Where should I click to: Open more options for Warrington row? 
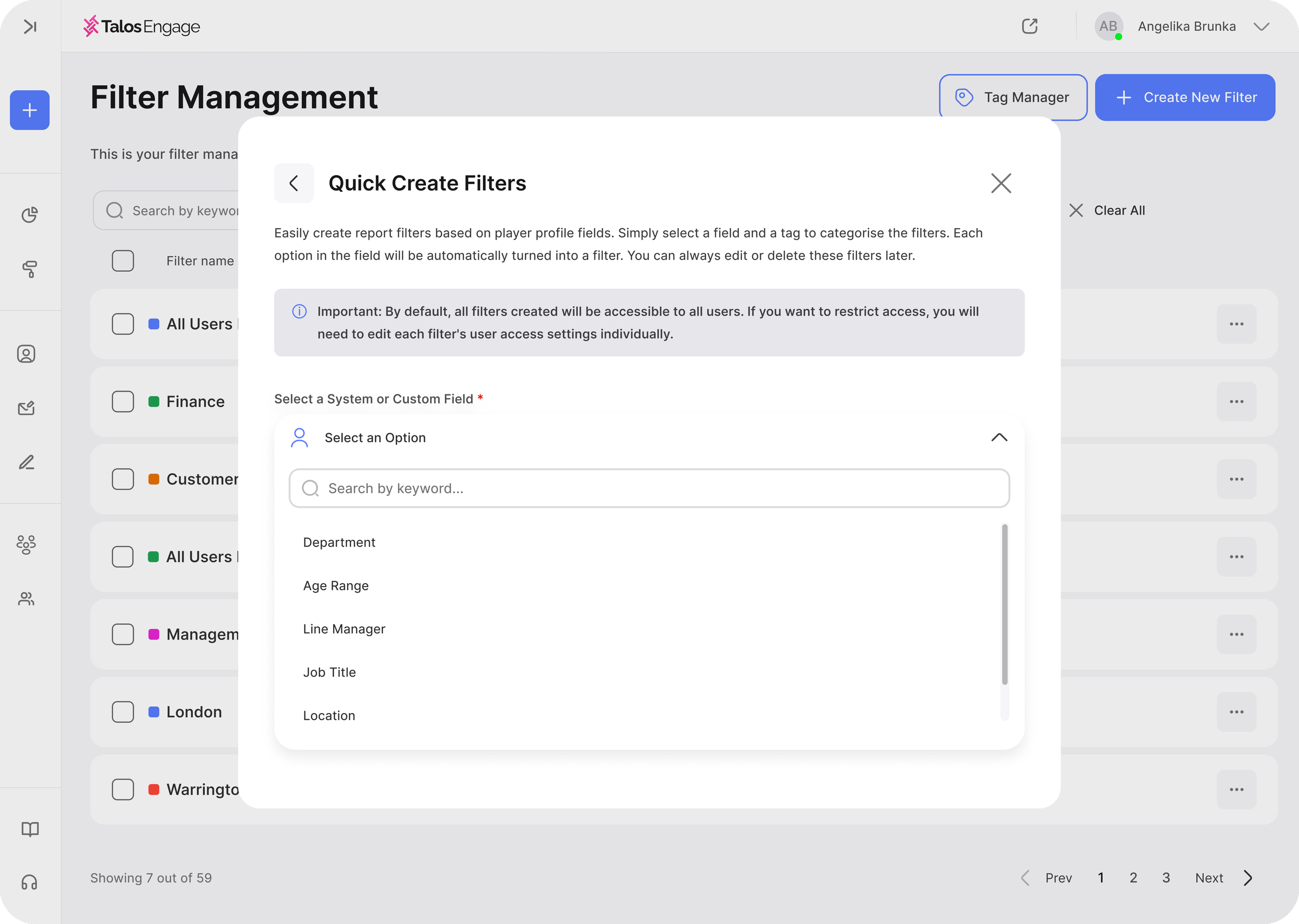pos(1237,790)
